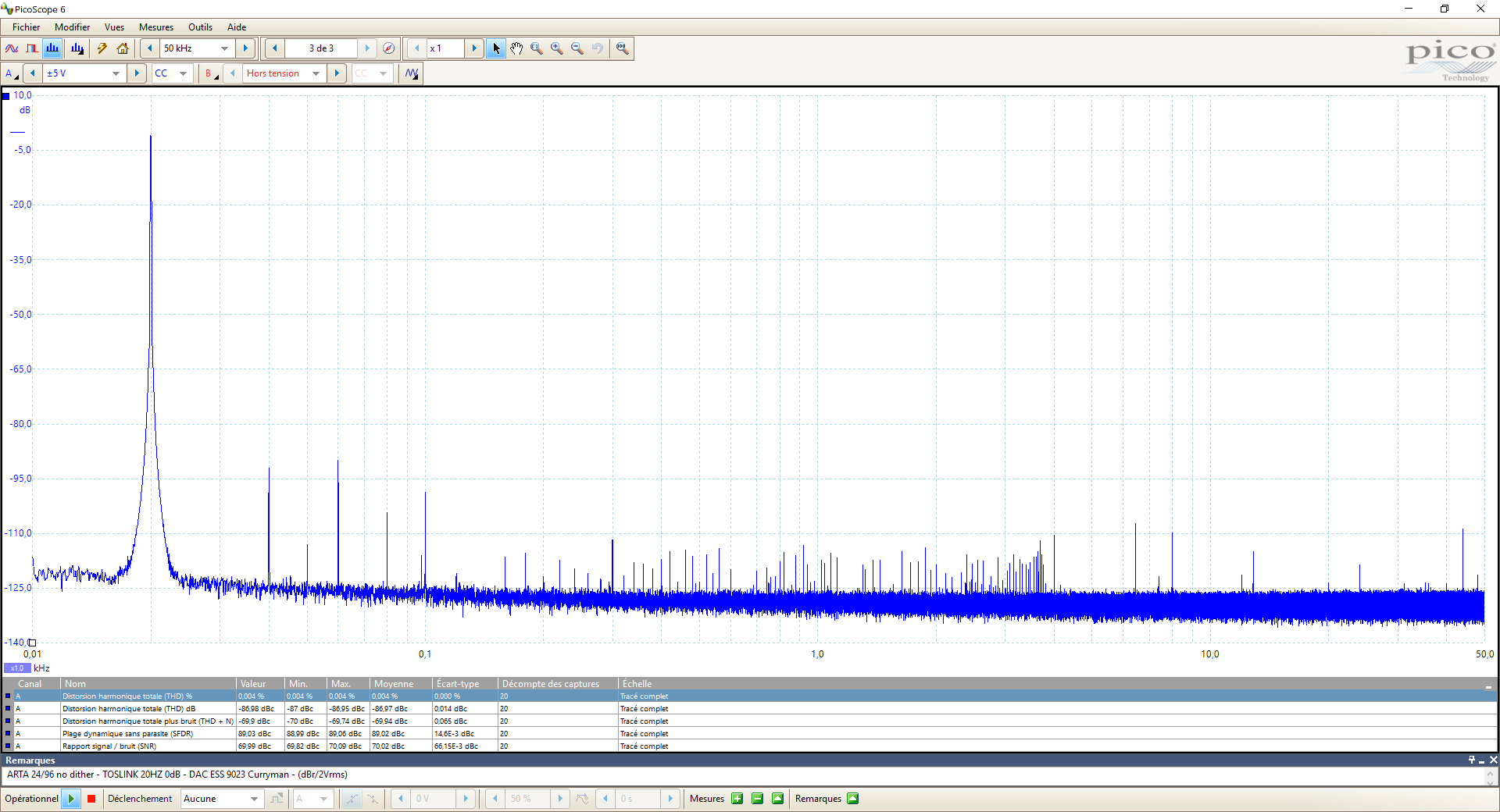Select the THD dB measurement row
The width and height of the screenshot is (1500, 812).
[x=749, y=709]
